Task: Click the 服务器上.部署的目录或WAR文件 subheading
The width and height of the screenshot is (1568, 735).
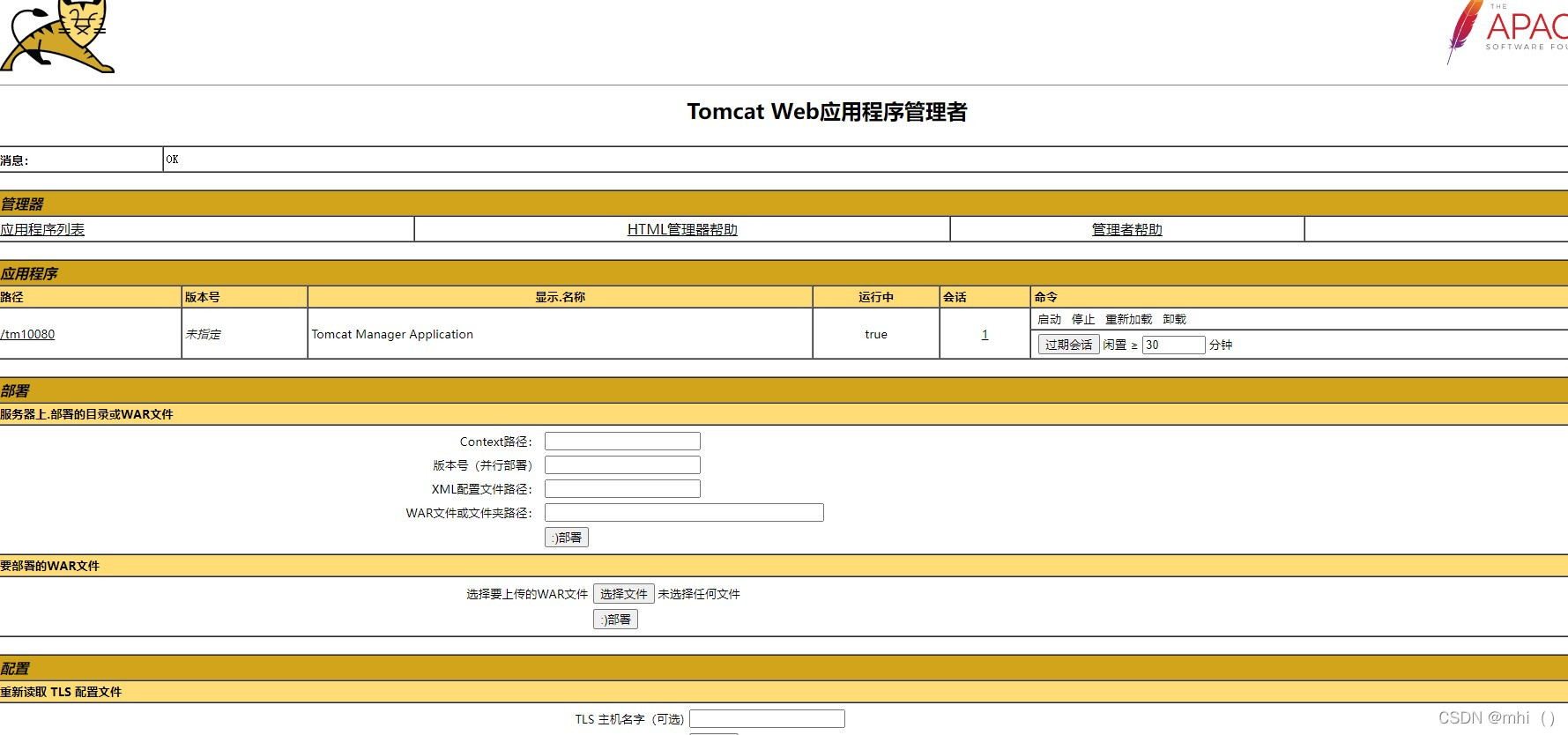Action: tap(86, 414)
